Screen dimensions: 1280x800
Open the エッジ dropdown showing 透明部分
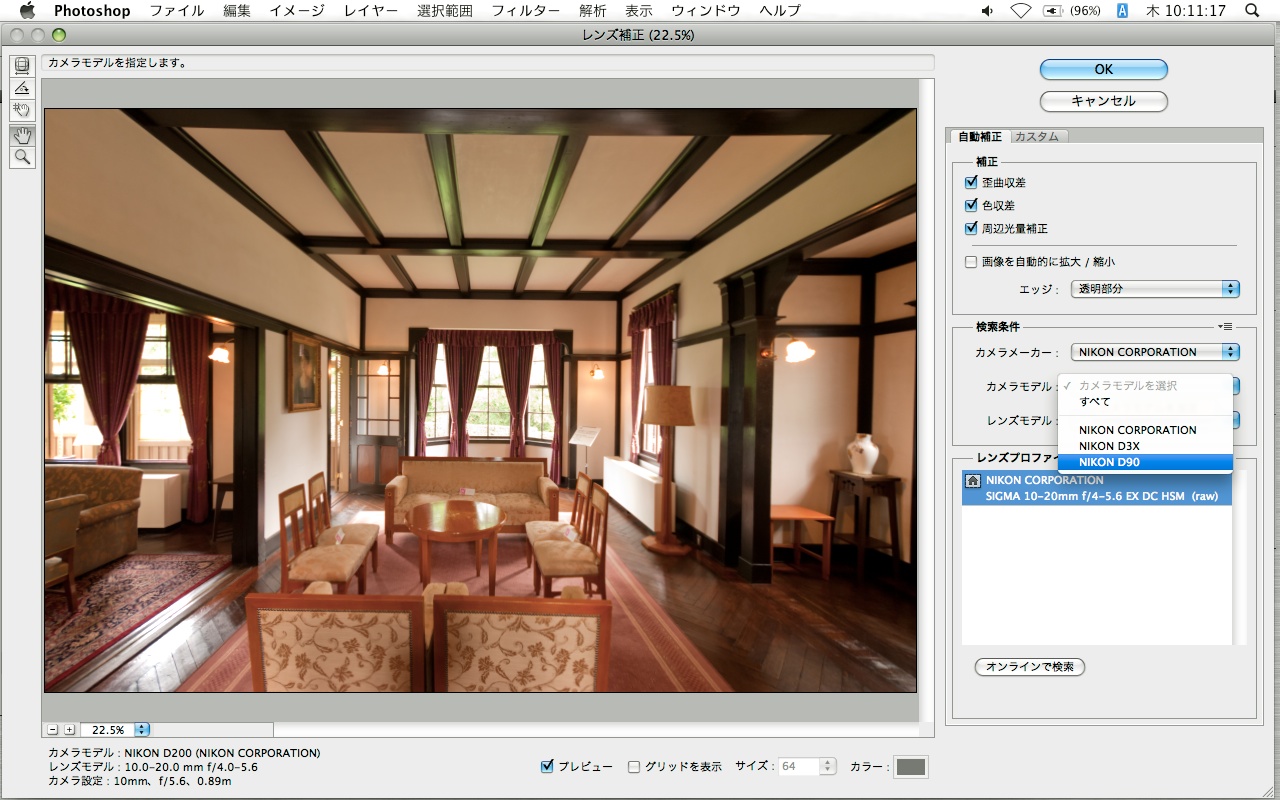(1154, 289)
